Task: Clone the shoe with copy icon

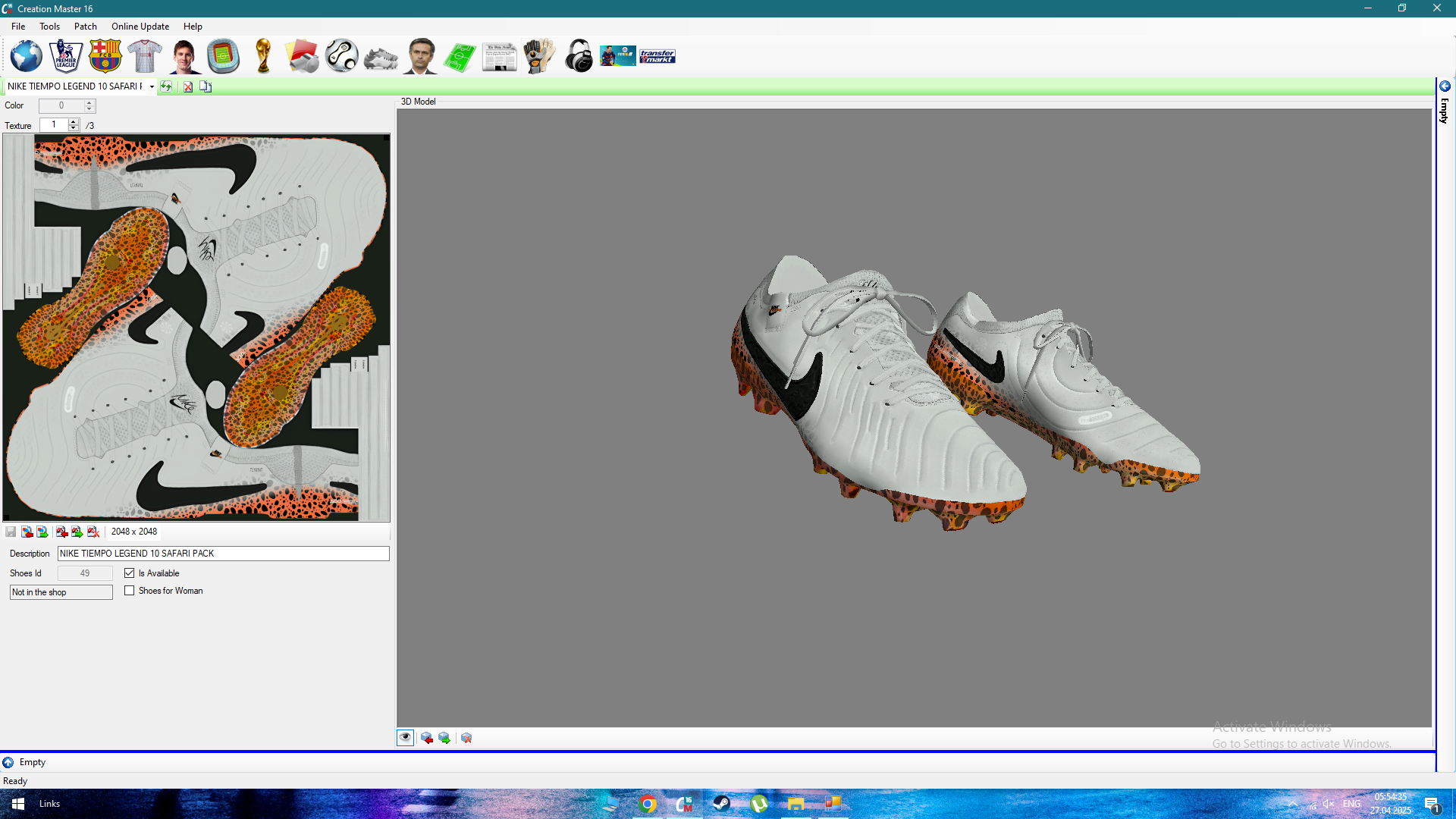Action: click(x=206, y=86)
